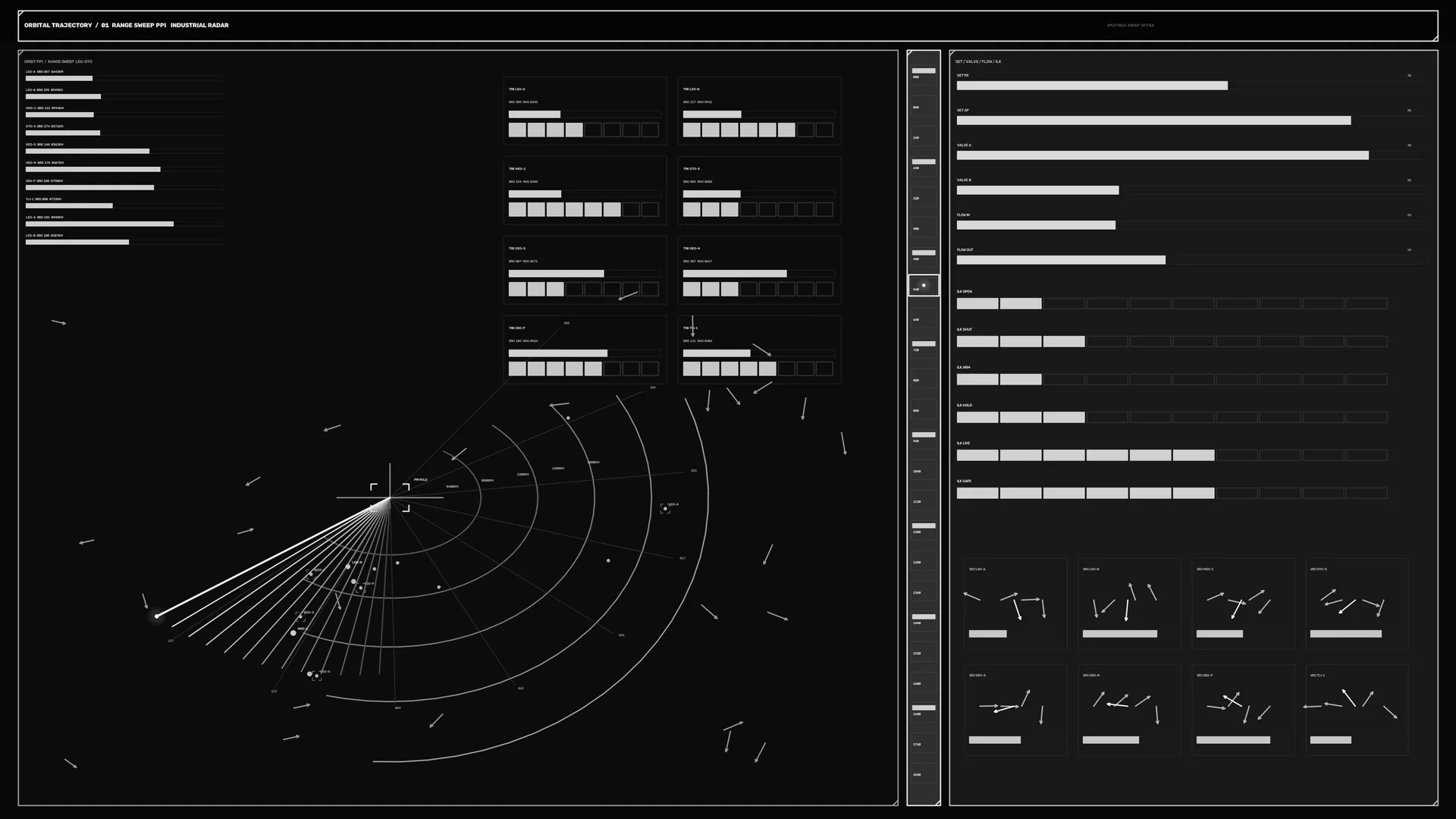Open the VEC MEO-1 vector thumbnail

1243,604
